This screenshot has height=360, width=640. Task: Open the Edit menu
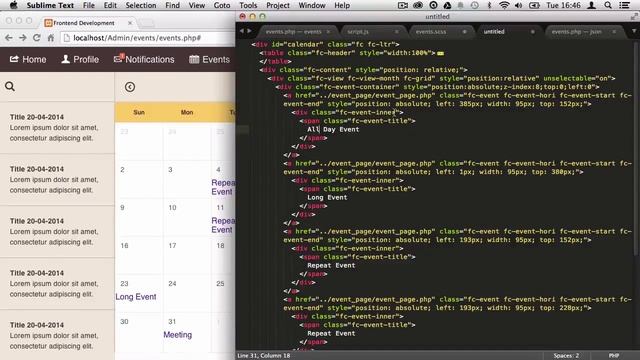point(110,5)
